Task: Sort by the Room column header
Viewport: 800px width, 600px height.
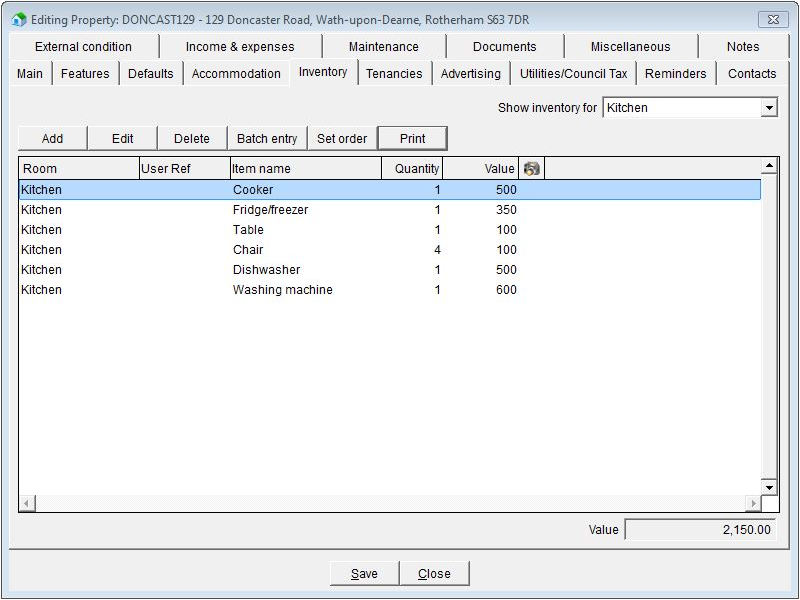Action: [x=79, y=168]
